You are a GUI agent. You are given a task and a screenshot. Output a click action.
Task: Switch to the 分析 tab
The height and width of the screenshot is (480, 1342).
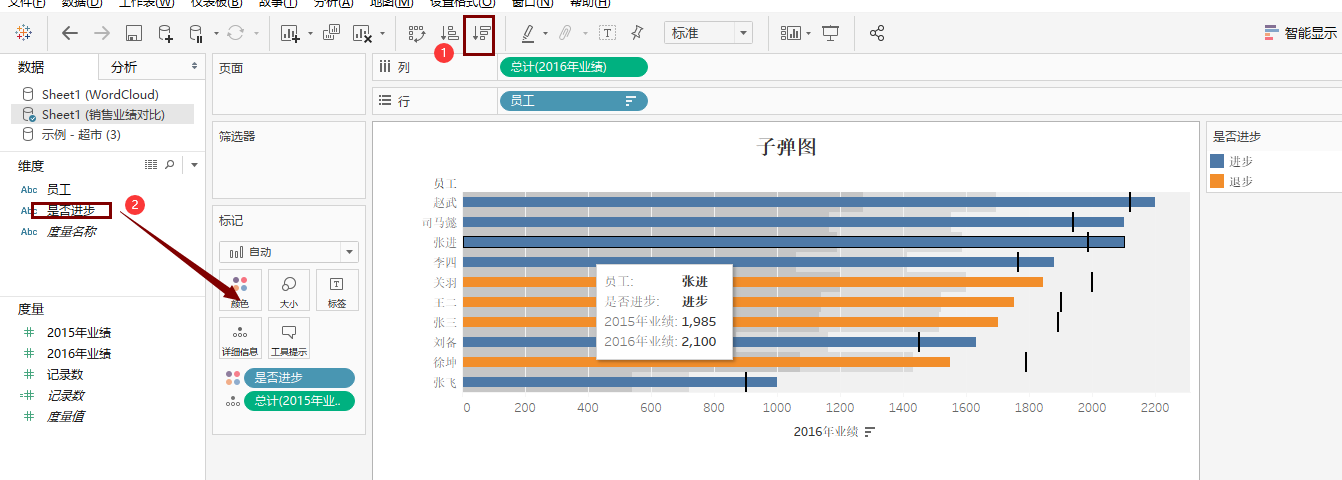[x=124, y=67]
